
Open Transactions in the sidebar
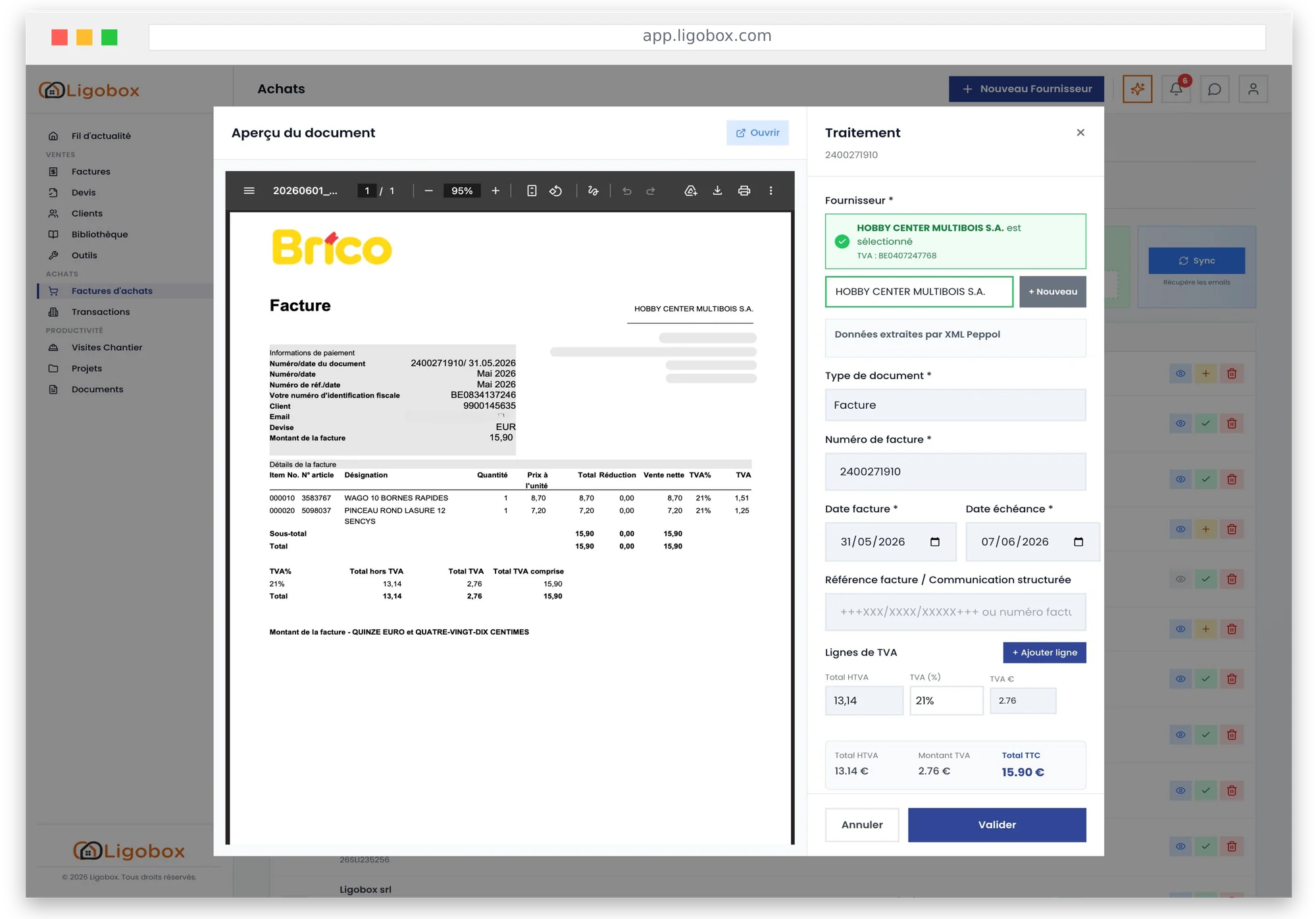101,312
